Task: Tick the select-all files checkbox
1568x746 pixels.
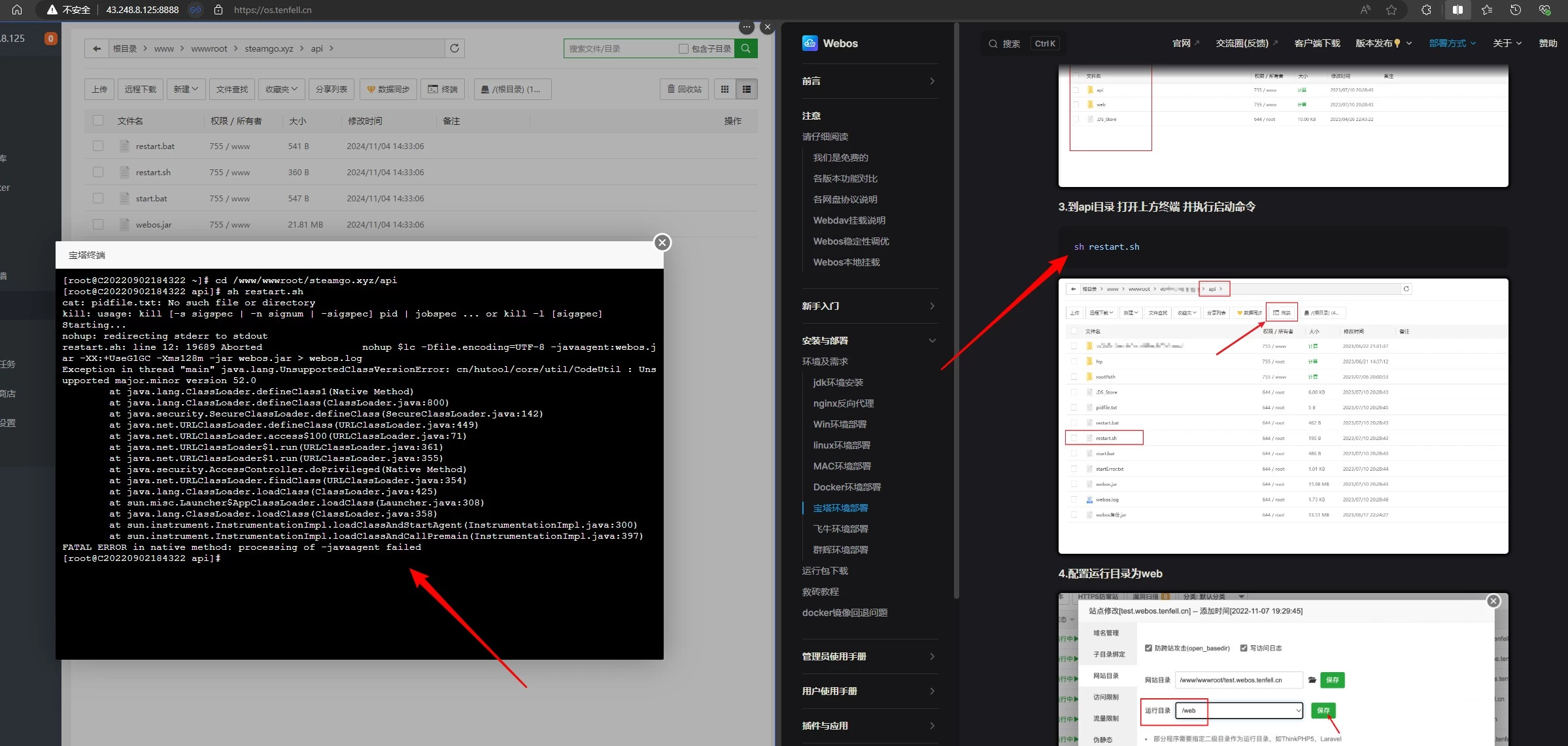Action: (98, 120)
